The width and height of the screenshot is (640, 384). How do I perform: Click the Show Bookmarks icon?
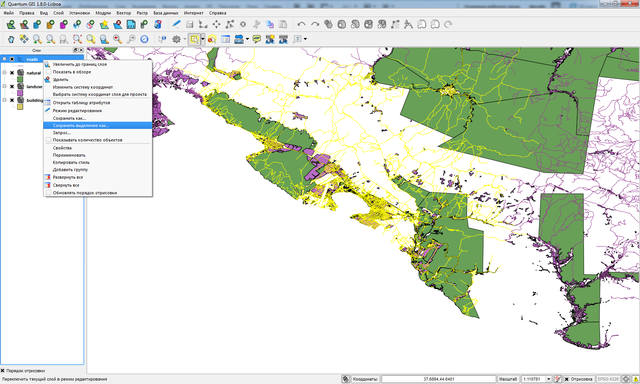[283, 39]
